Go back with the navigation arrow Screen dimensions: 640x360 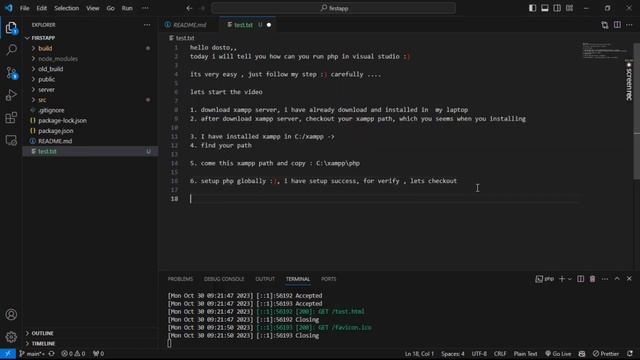pyautogui.click(x=189, y=8)
